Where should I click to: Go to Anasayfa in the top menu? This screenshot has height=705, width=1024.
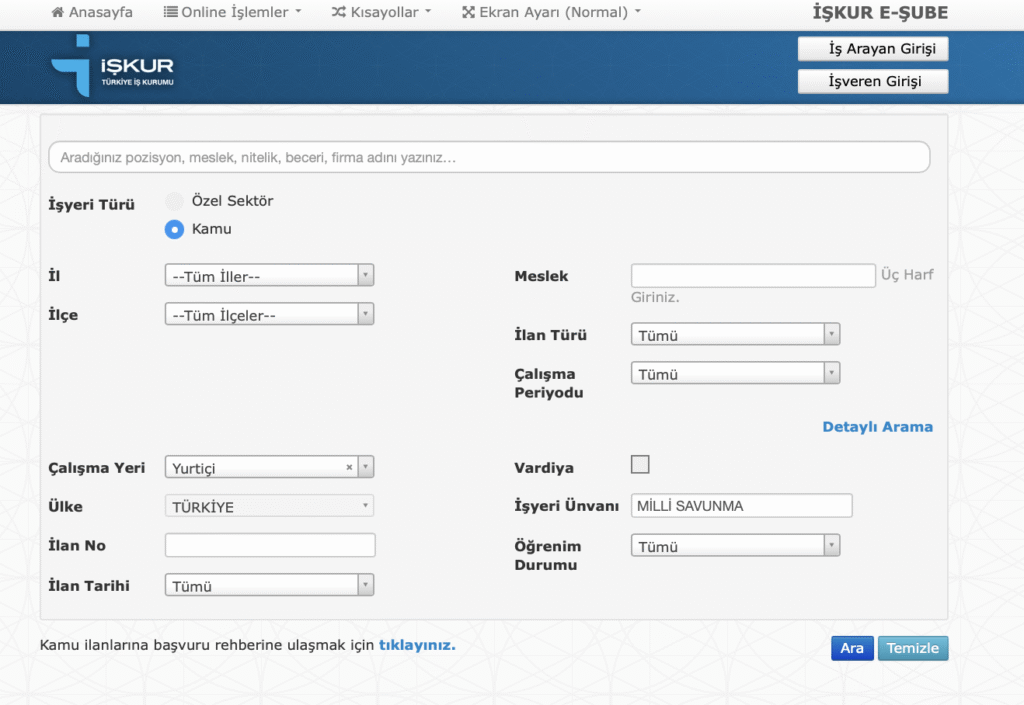click(92, 12)
